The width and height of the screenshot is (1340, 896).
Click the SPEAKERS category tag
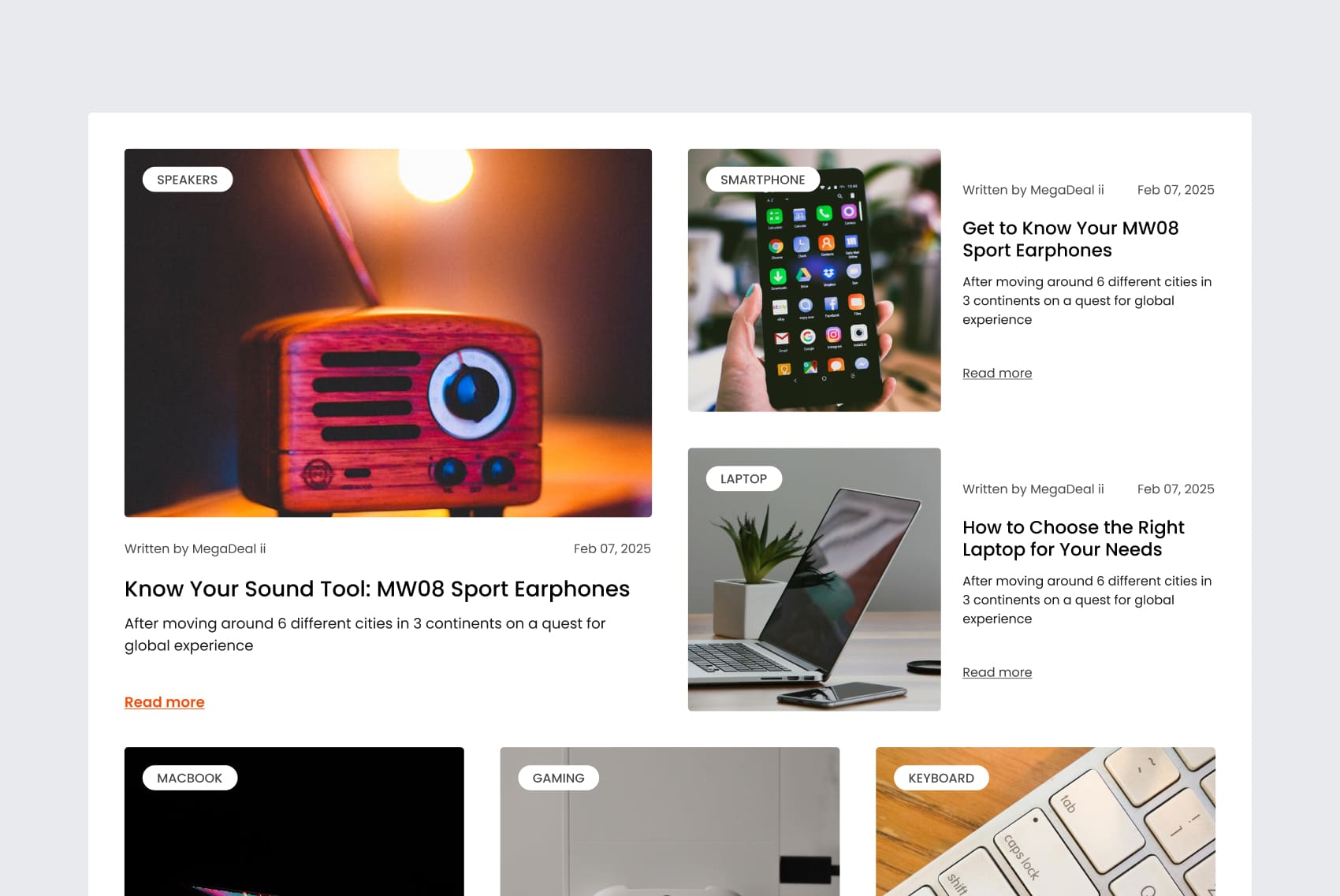point(188,180)
